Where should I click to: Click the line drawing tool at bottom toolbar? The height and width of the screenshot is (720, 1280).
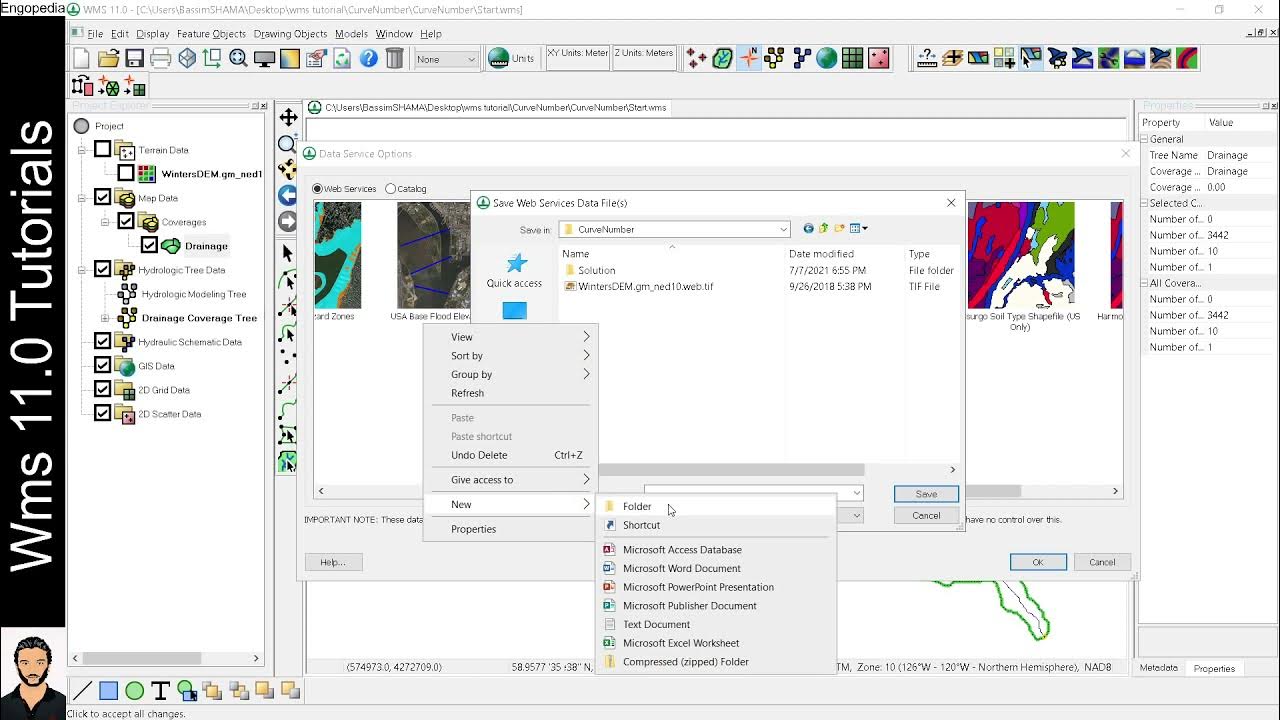82,690
